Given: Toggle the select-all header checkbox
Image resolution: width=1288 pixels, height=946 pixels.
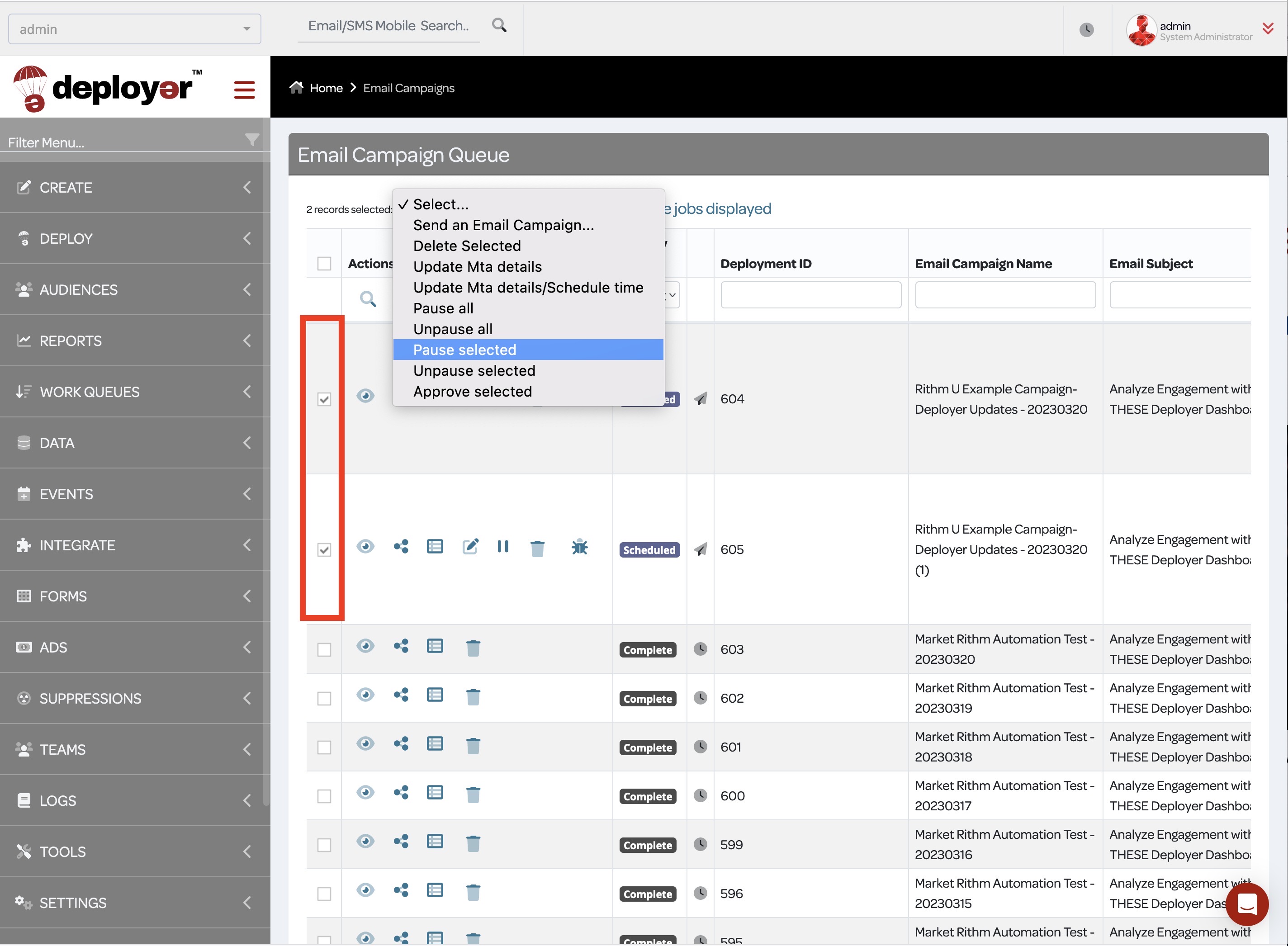Looking at the screenshot, I should point(324,264).
